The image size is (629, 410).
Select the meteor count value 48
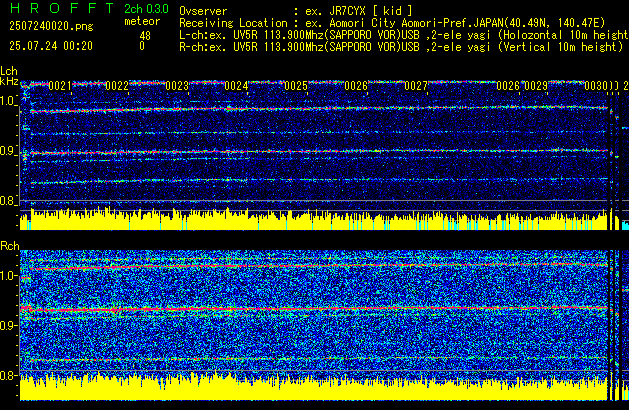point(145,36)
